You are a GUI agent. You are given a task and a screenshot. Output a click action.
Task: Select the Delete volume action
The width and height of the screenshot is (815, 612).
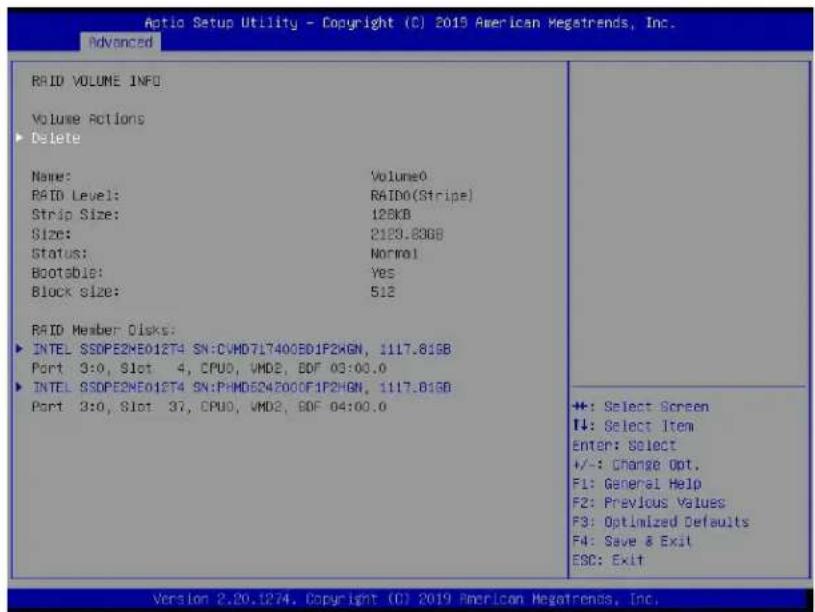pos(56,138)
